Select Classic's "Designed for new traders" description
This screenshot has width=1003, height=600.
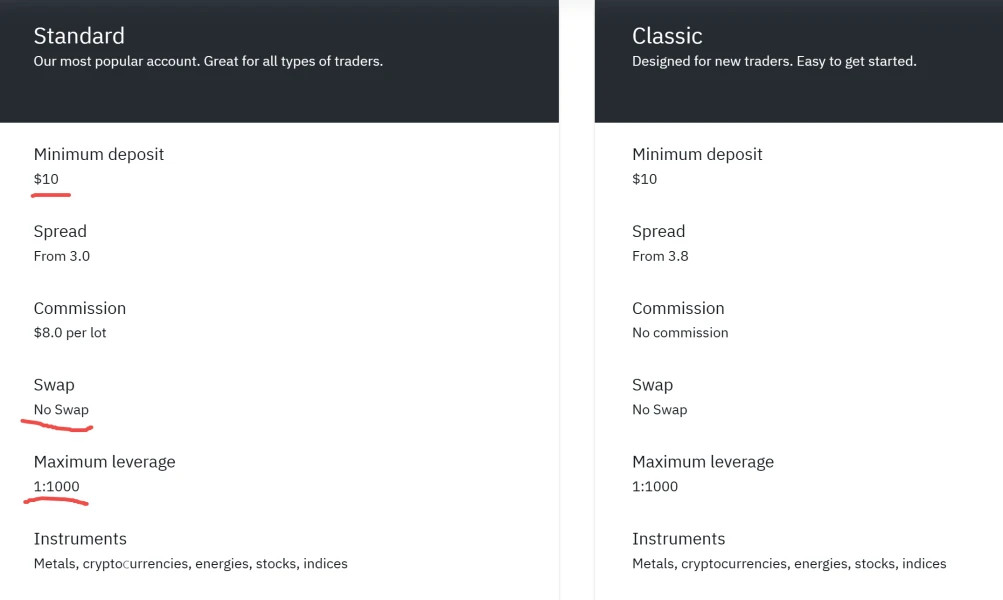(774, 61)
